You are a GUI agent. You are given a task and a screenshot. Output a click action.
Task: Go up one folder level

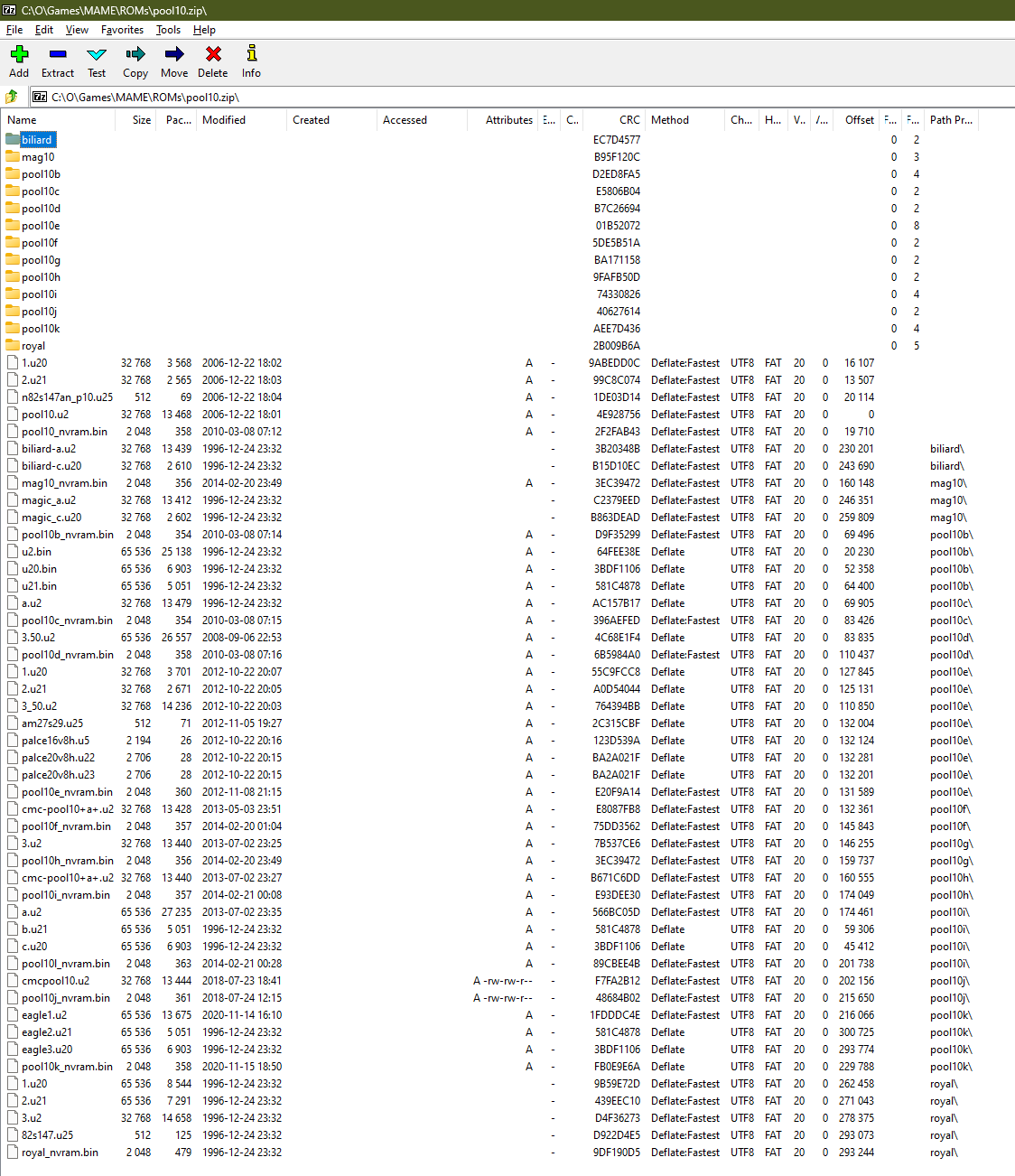click(12, 97)
